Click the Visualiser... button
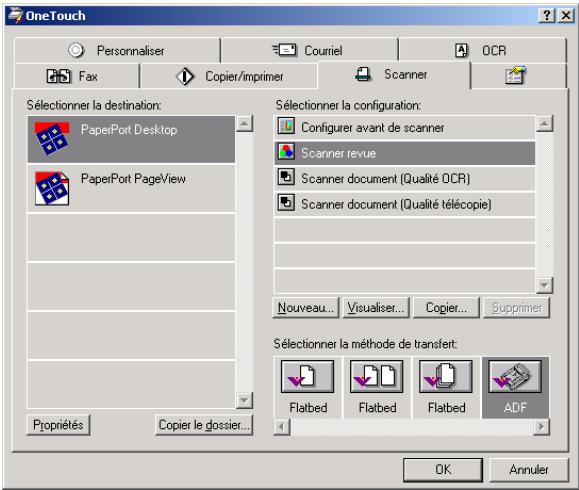This screenshot has height=490, width=579. 376,308
